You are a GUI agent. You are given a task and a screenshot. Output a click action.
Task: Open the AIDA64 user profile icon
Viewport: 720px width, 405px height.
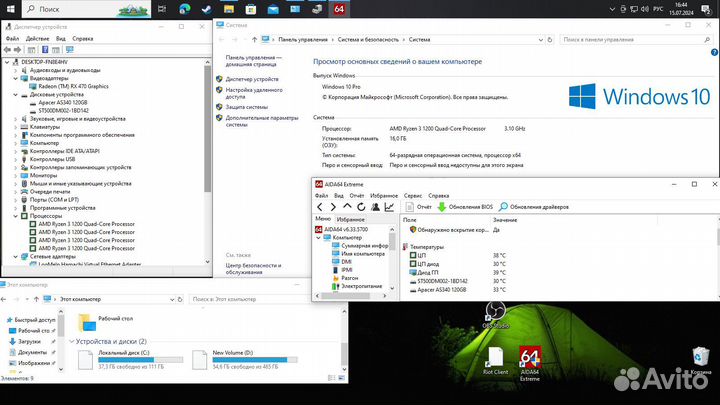click(375, 207)
